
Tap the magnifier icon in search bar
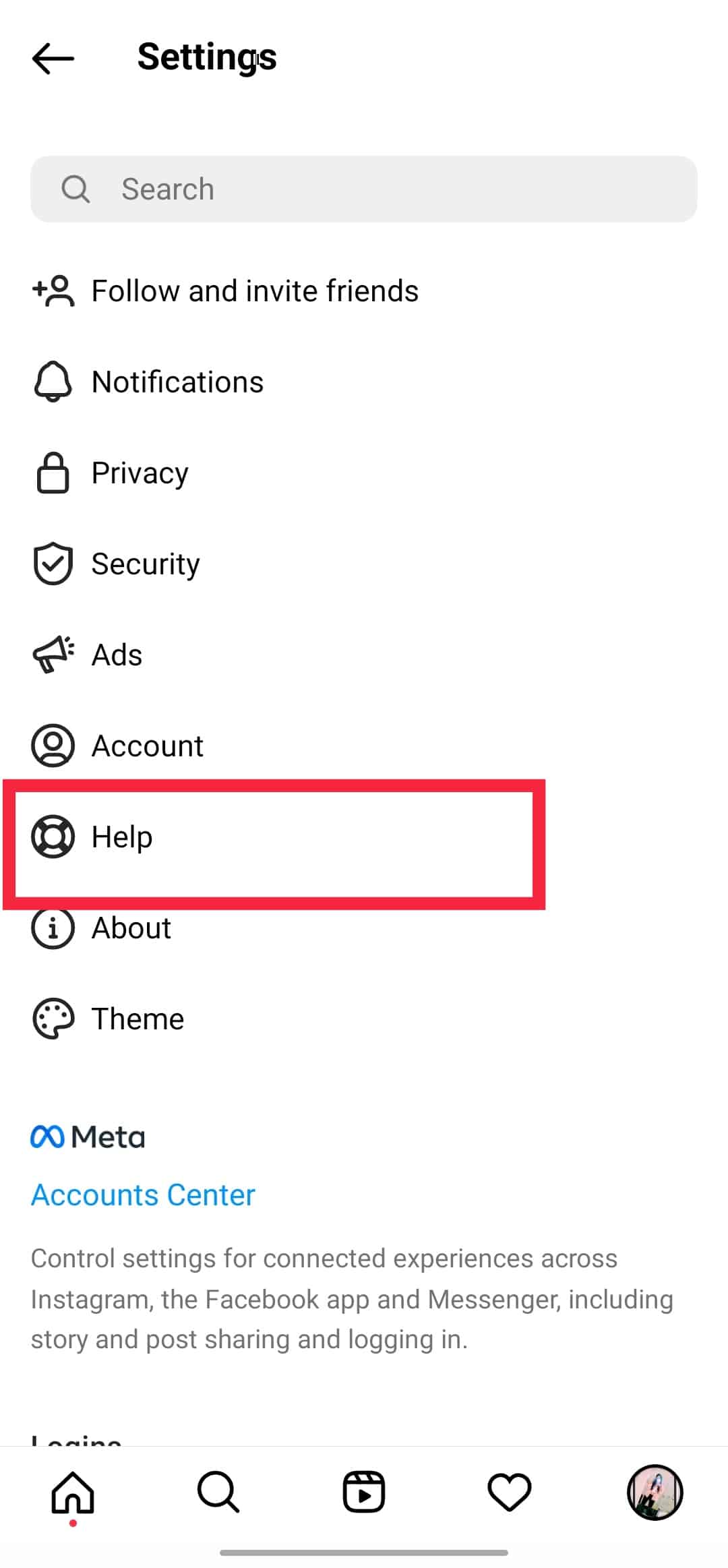click(x=75, y=189)
